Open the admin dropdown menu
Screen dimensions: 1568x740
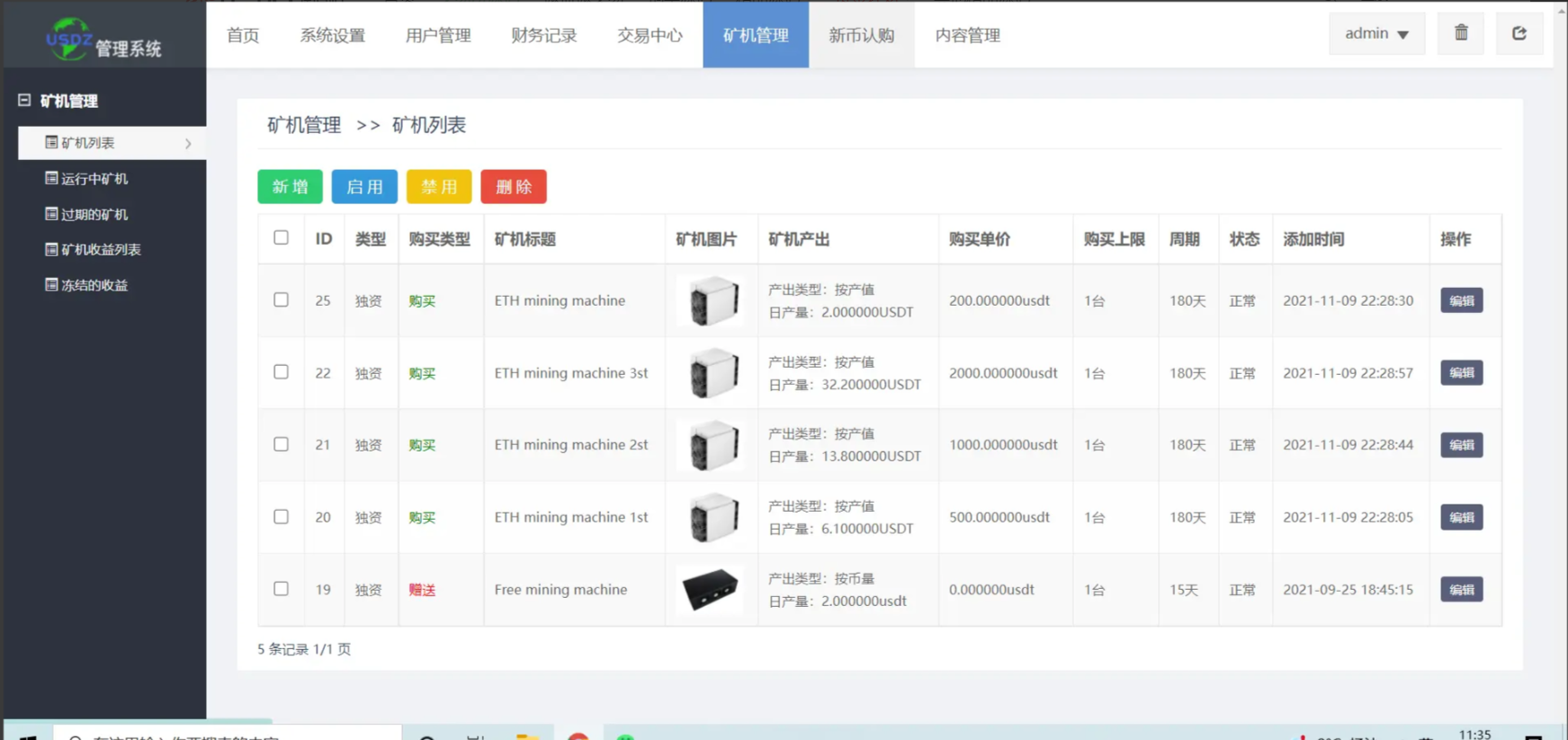click(x=1375, y=34)
